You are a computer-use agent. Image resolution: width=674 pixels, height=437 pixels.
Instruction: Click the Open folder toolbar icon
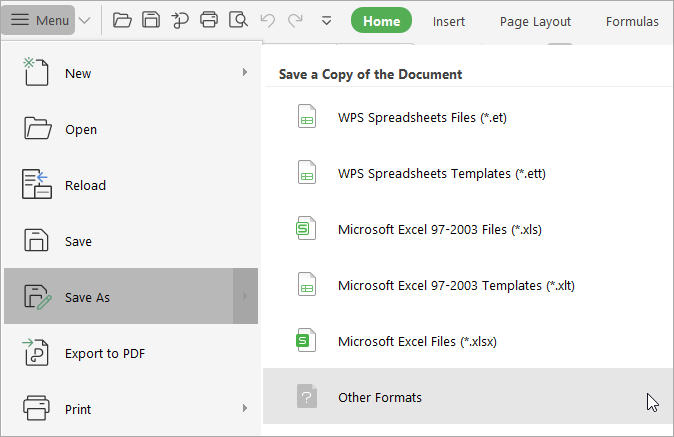pos(122,20)
